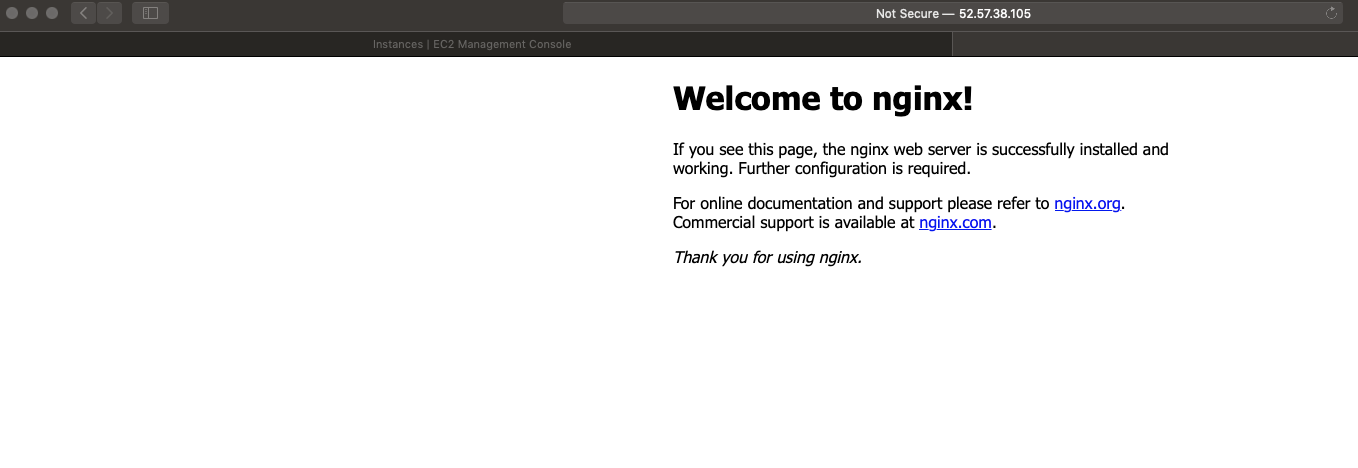
Task: Close the window with the red button
Action: pyautogui.click(x=12, y=13)
